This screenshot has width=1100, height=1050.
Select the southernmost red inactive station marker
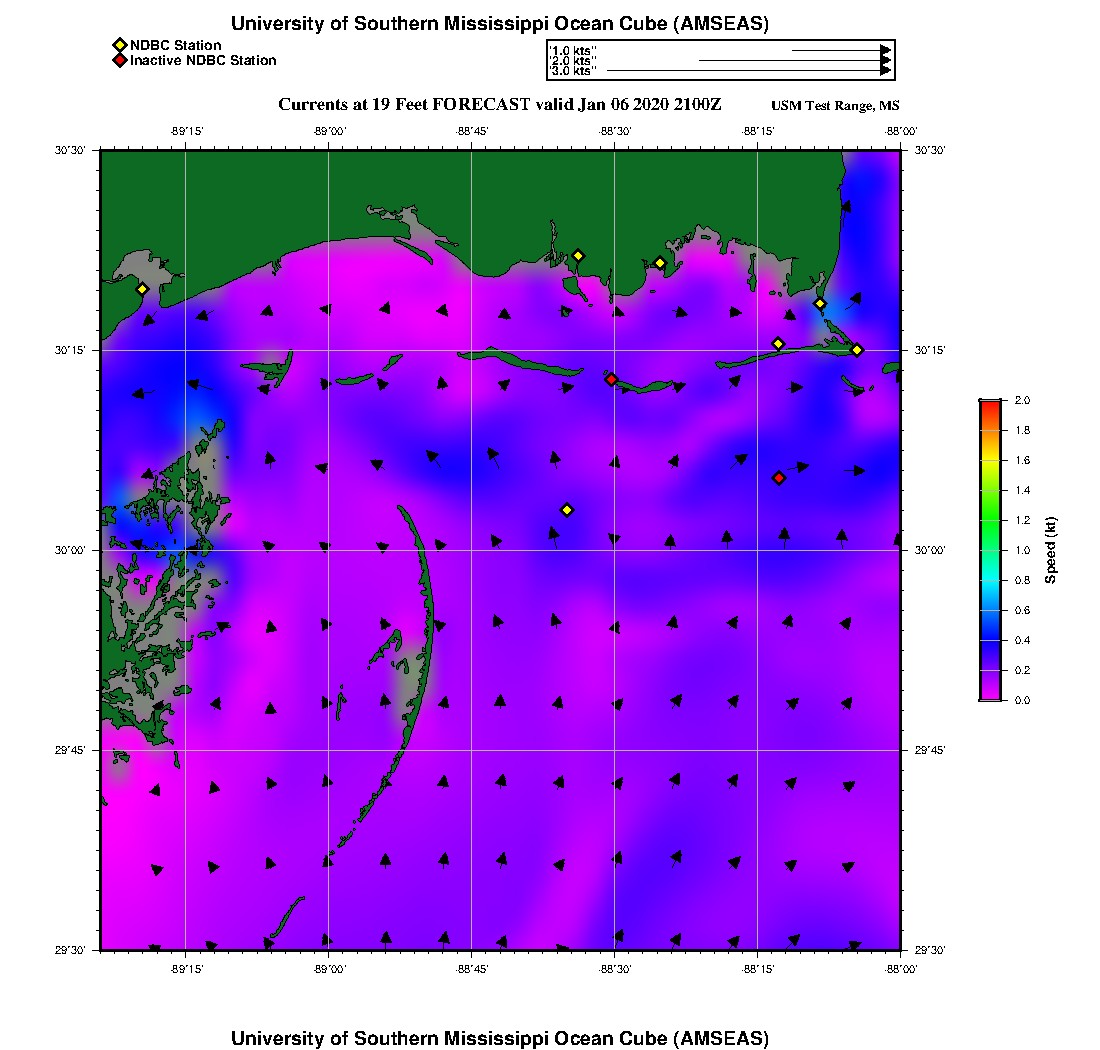pyautogui.click(x=779, y=478)
